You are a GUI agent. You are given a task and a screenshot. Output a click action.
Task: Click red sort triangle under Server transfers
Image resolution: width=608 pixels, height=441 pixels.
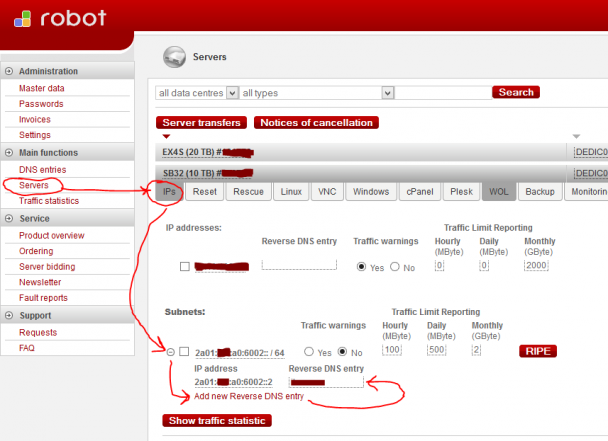(166, 136)
